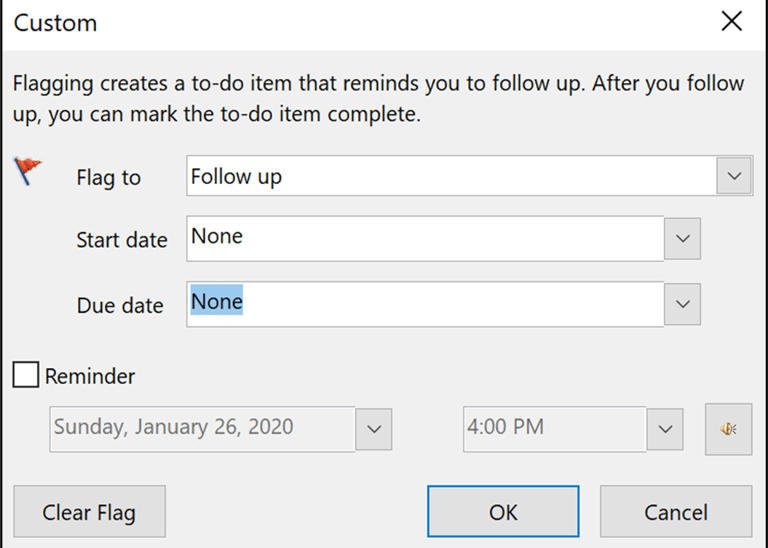The height and width of the screenshot is (548, 768).
Task: Click the highlighted Due date None field
Action: (425, 303)
